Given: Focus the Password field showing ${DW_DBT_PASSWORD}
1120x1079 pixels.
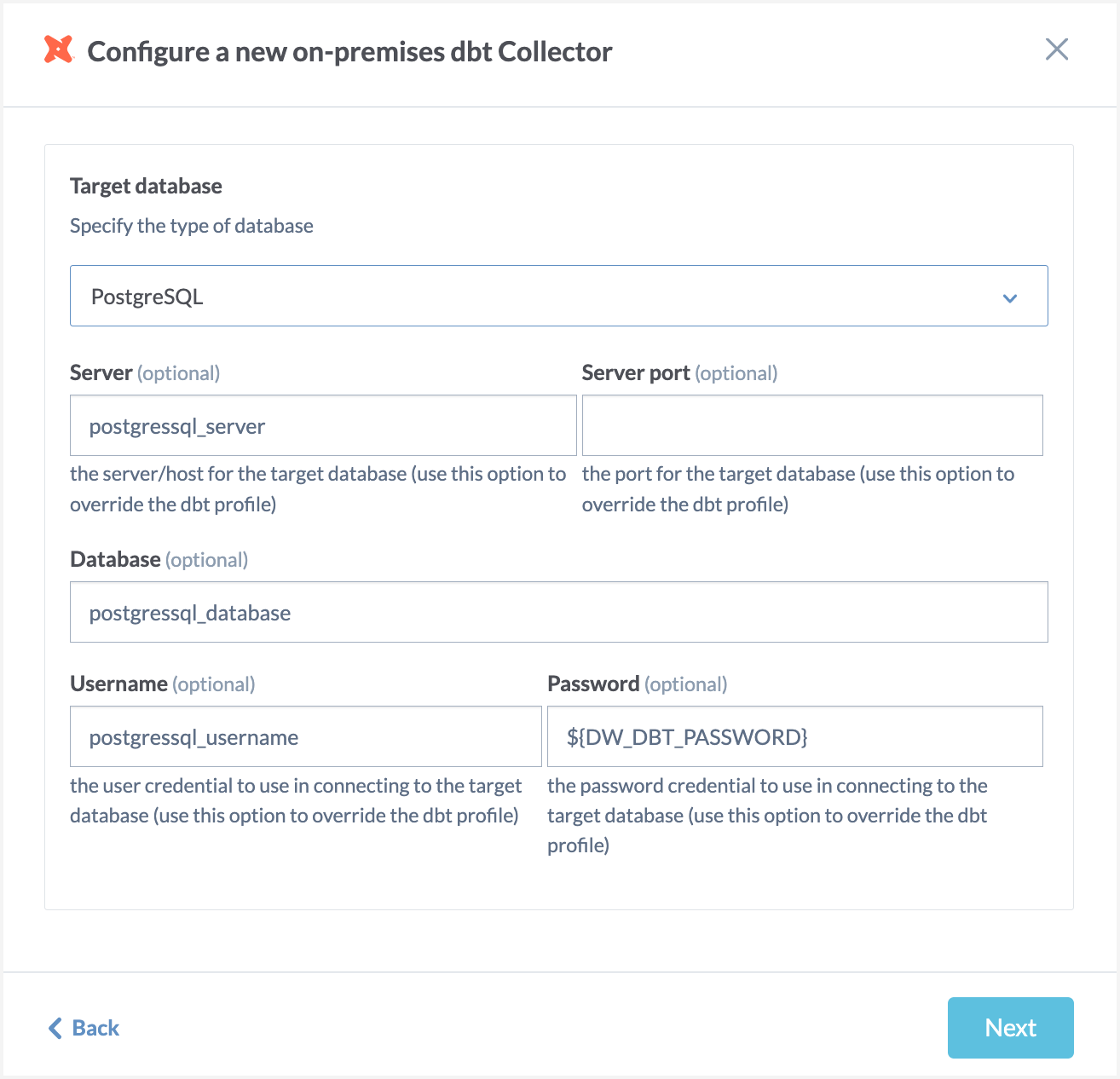Looking at the screenshot, I should point(794,736).
